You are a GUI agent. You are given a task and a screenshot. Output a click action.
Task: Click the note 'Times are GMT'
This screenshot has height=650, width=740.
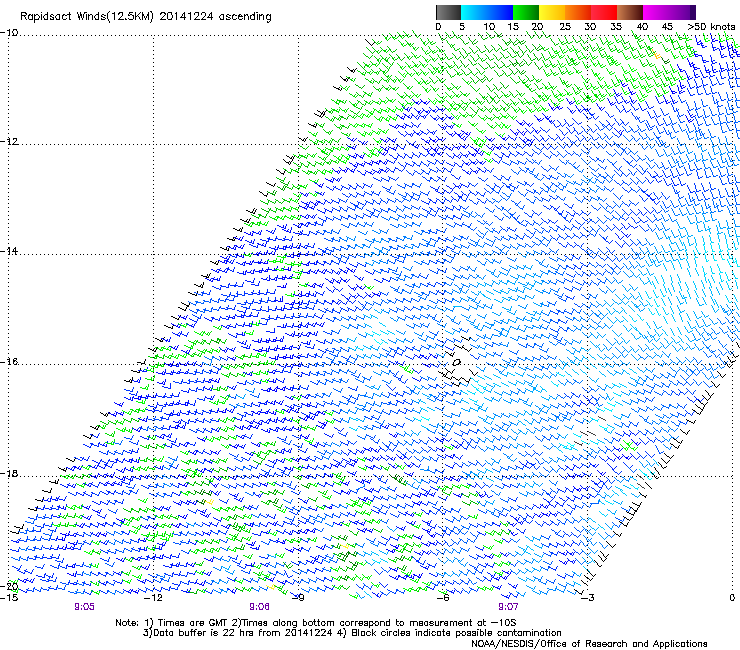192,623
